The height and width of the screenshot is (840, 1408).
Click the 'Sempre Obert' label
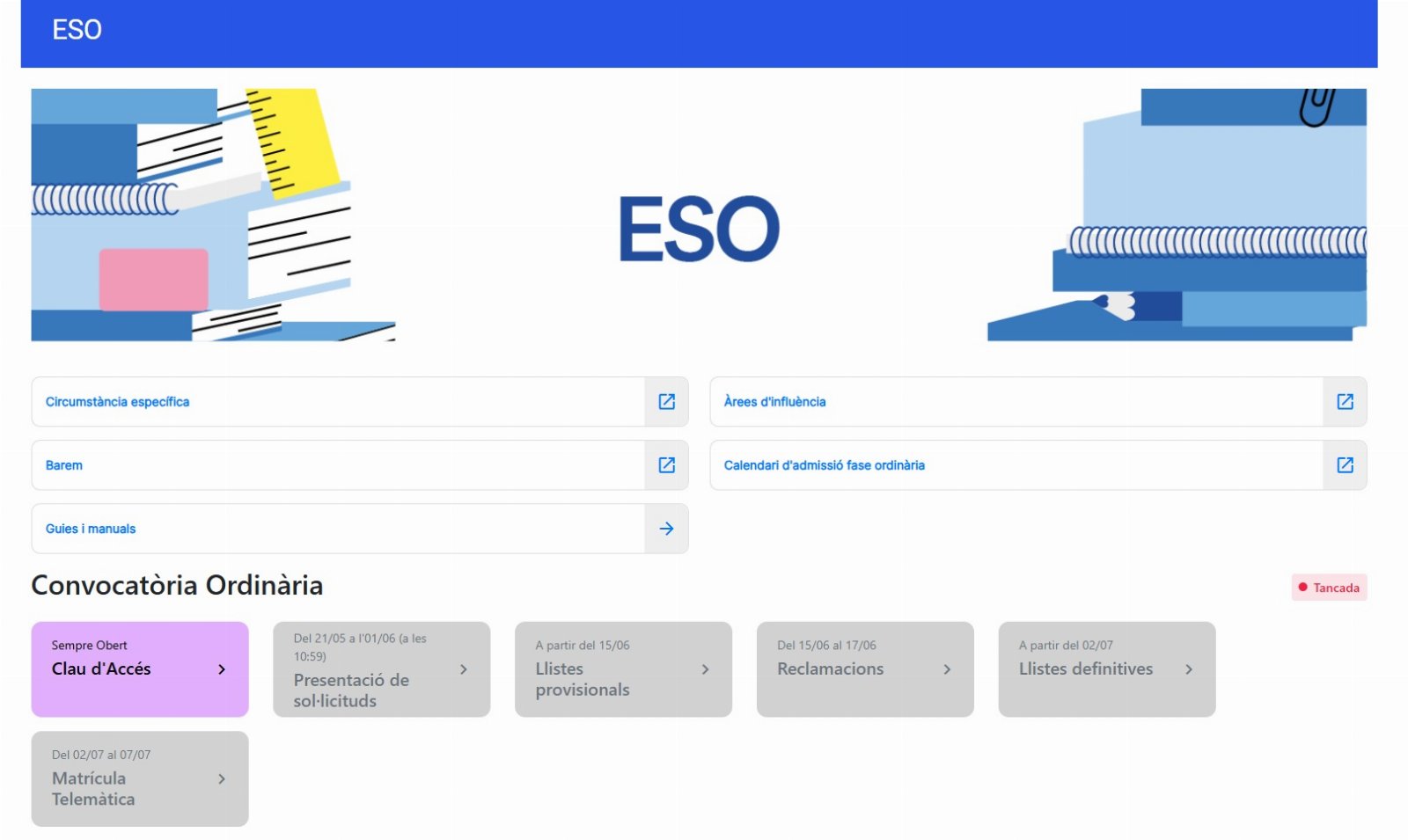pyautogui.click(x=89, y=645)
